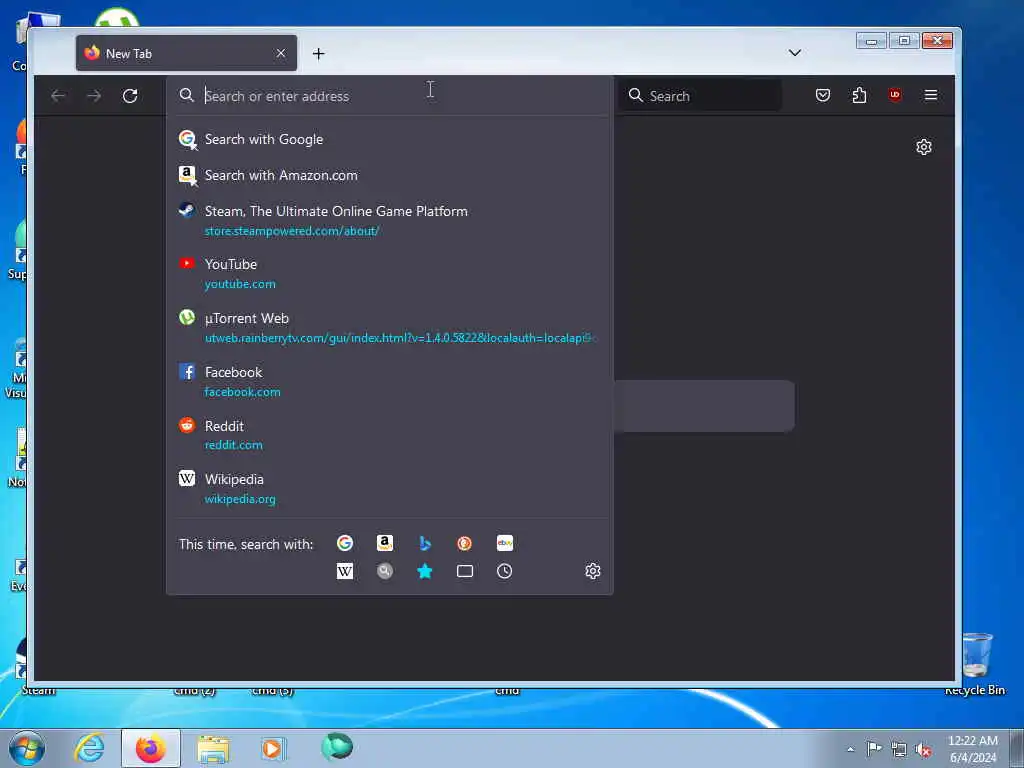Open Windows Explorer from the taskbar
Screen dimensions: 1024x768
[214, 748]
